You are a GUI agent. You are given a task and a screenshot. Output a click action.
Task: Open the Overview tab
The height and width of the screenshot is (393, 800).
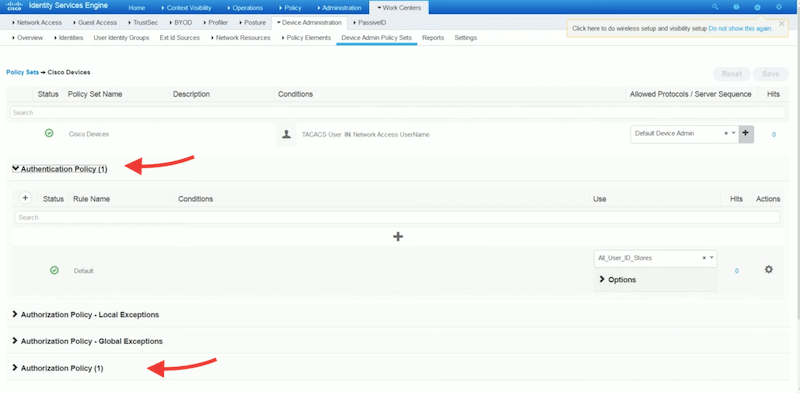point(28,38)
